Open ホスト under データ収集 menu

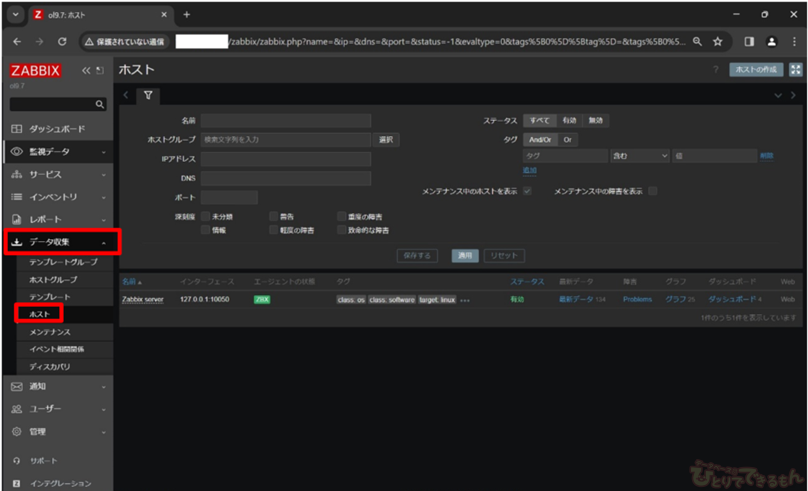tap(39, 314)
